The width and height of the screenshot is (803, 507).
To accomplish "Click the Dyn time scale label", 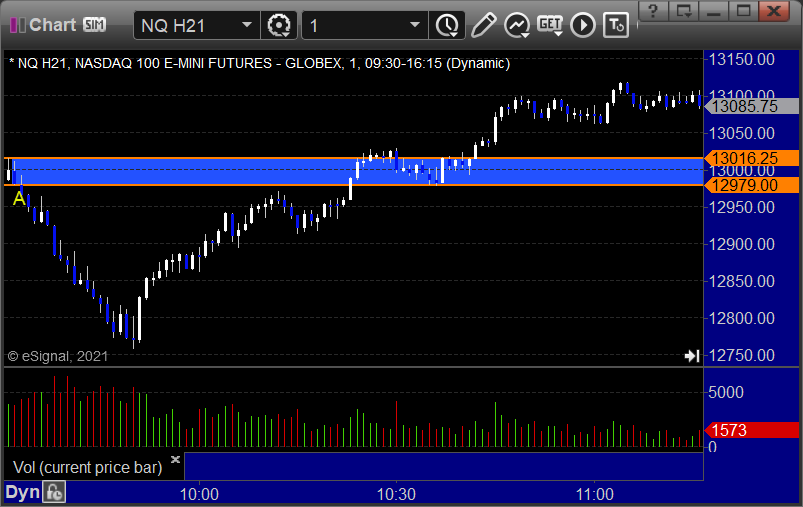I will (23, 493).
